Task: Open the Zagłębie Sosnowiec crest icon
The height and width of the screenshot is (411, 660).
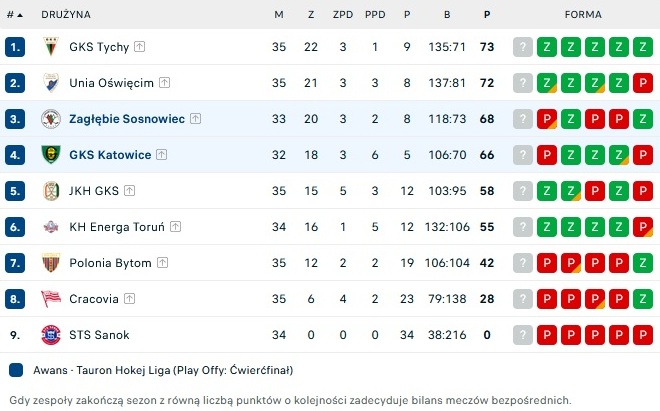Action: coord(51,119)
